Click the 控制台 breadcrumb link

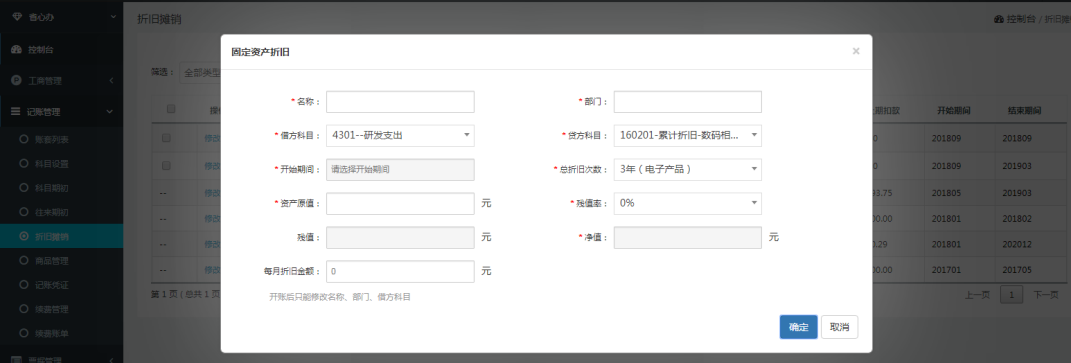1015,19
